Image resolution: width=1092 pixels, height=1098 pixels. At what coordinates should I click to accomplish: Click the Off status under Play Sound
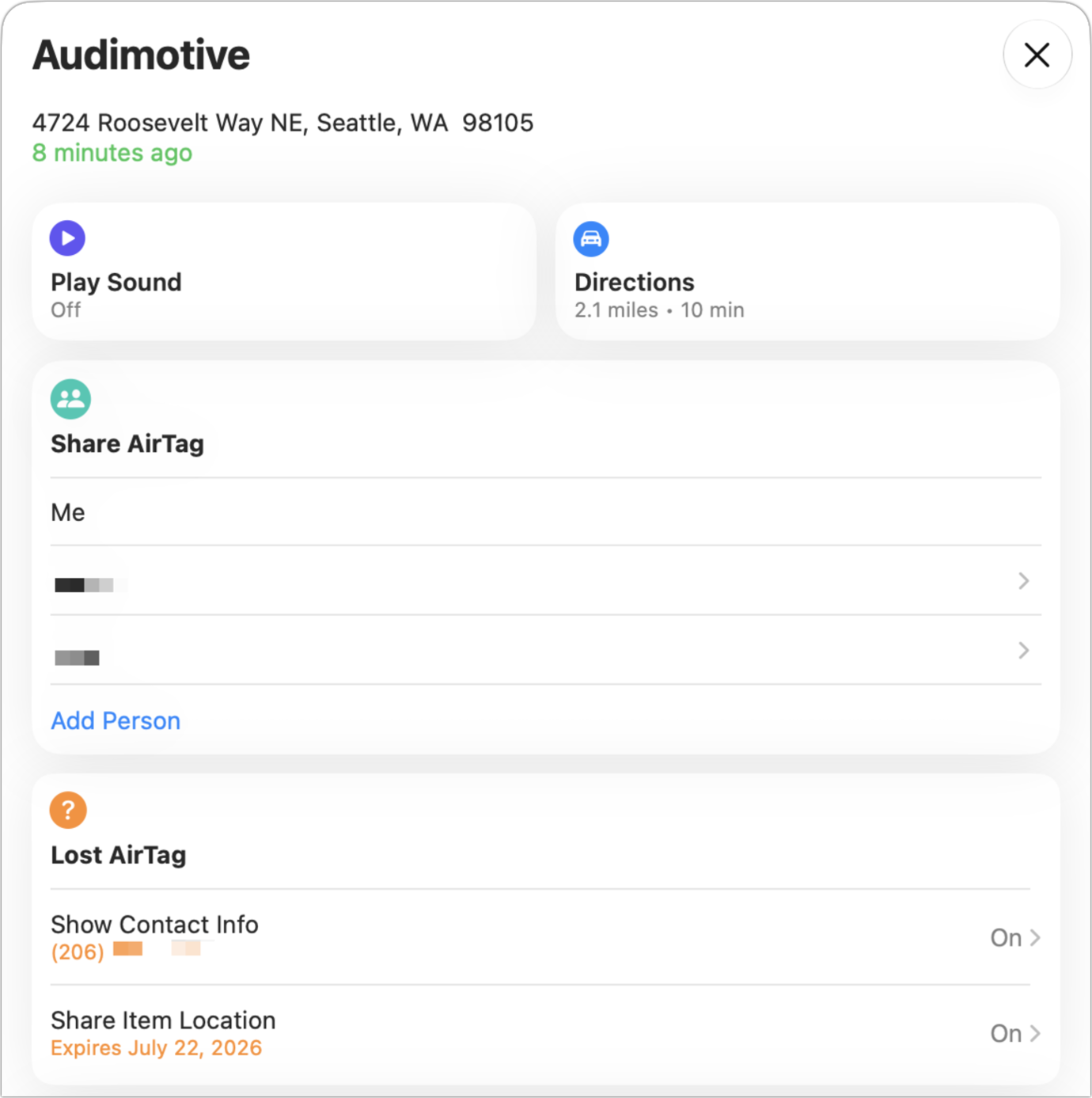coord(66,310)
